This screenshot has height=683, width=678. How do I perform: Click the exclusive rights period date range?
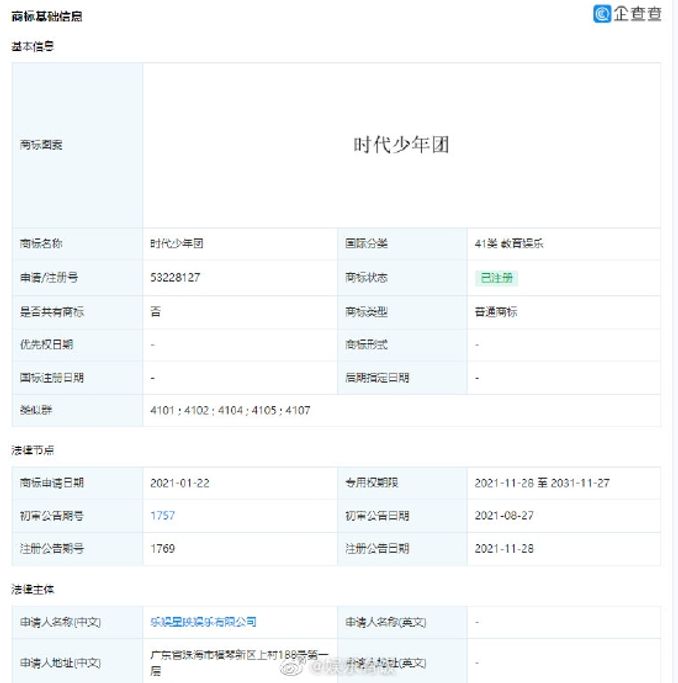(x=542, y=483)
